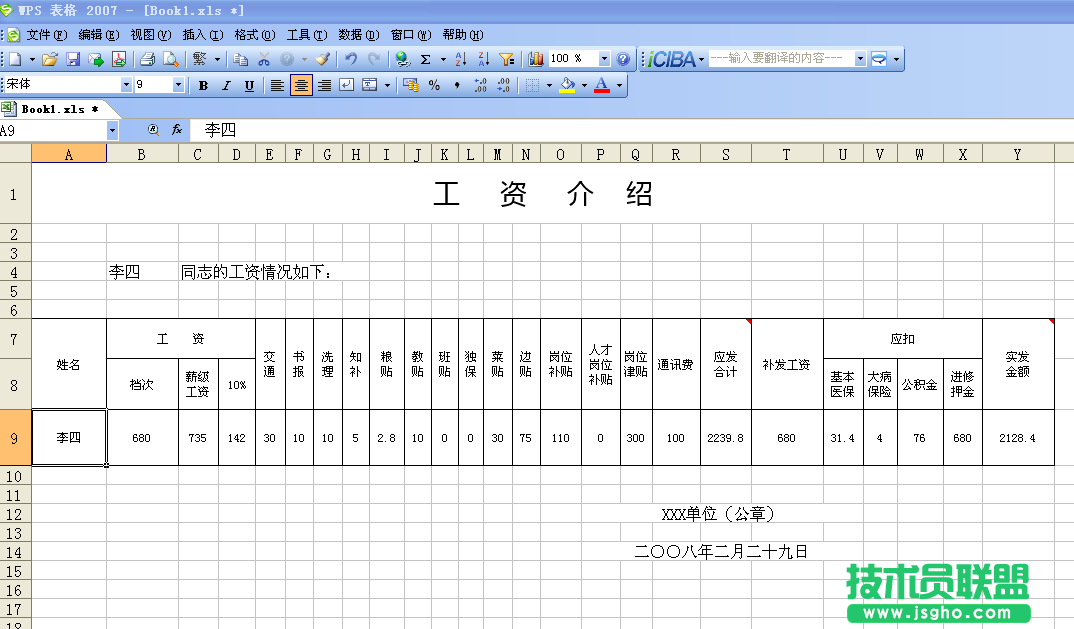Open the border style dropdown
This screenshot has height=629, width=1074.
[549, 85]
